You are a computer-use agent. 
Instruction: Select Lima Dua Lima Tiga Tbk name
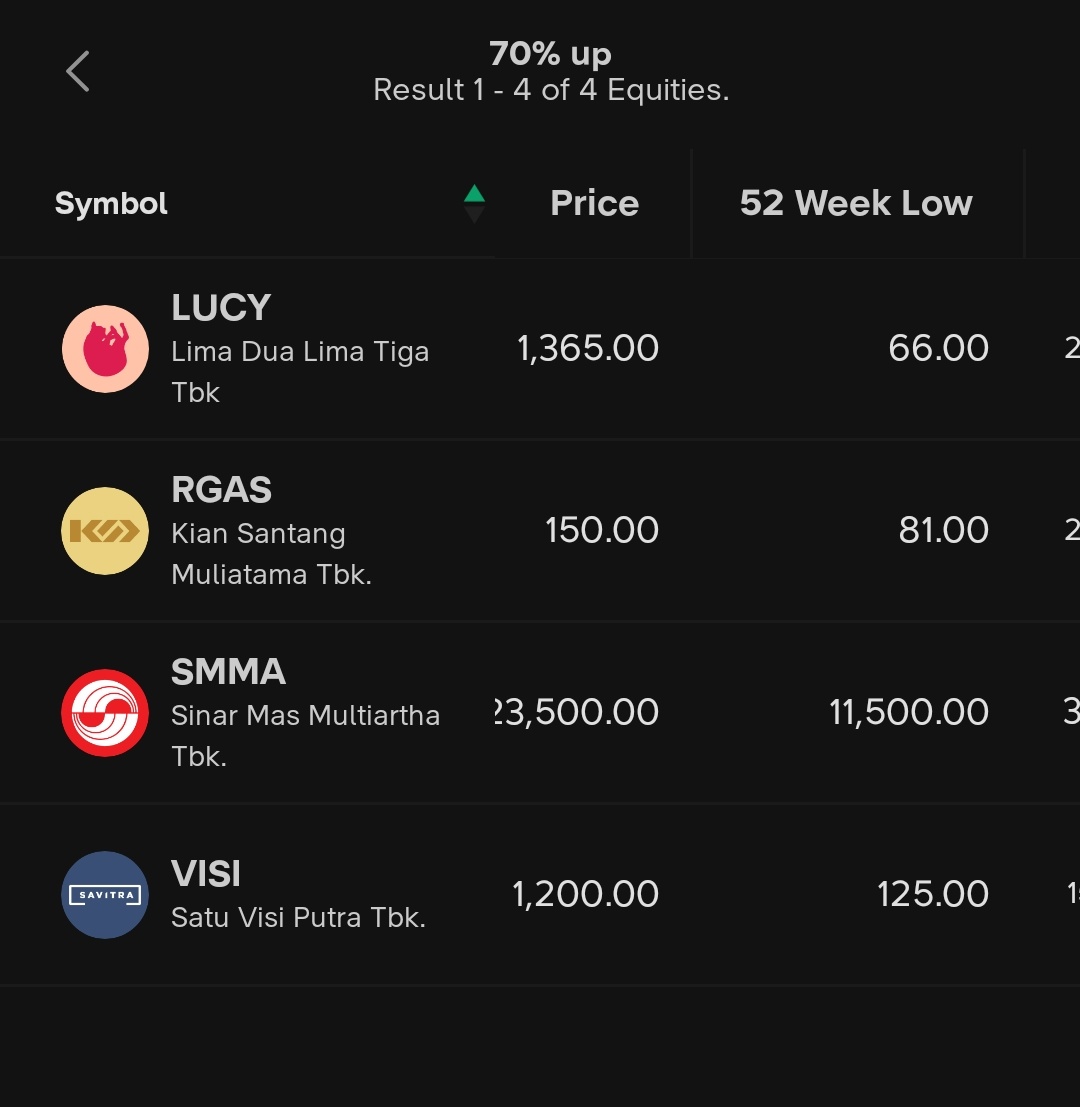300,372
